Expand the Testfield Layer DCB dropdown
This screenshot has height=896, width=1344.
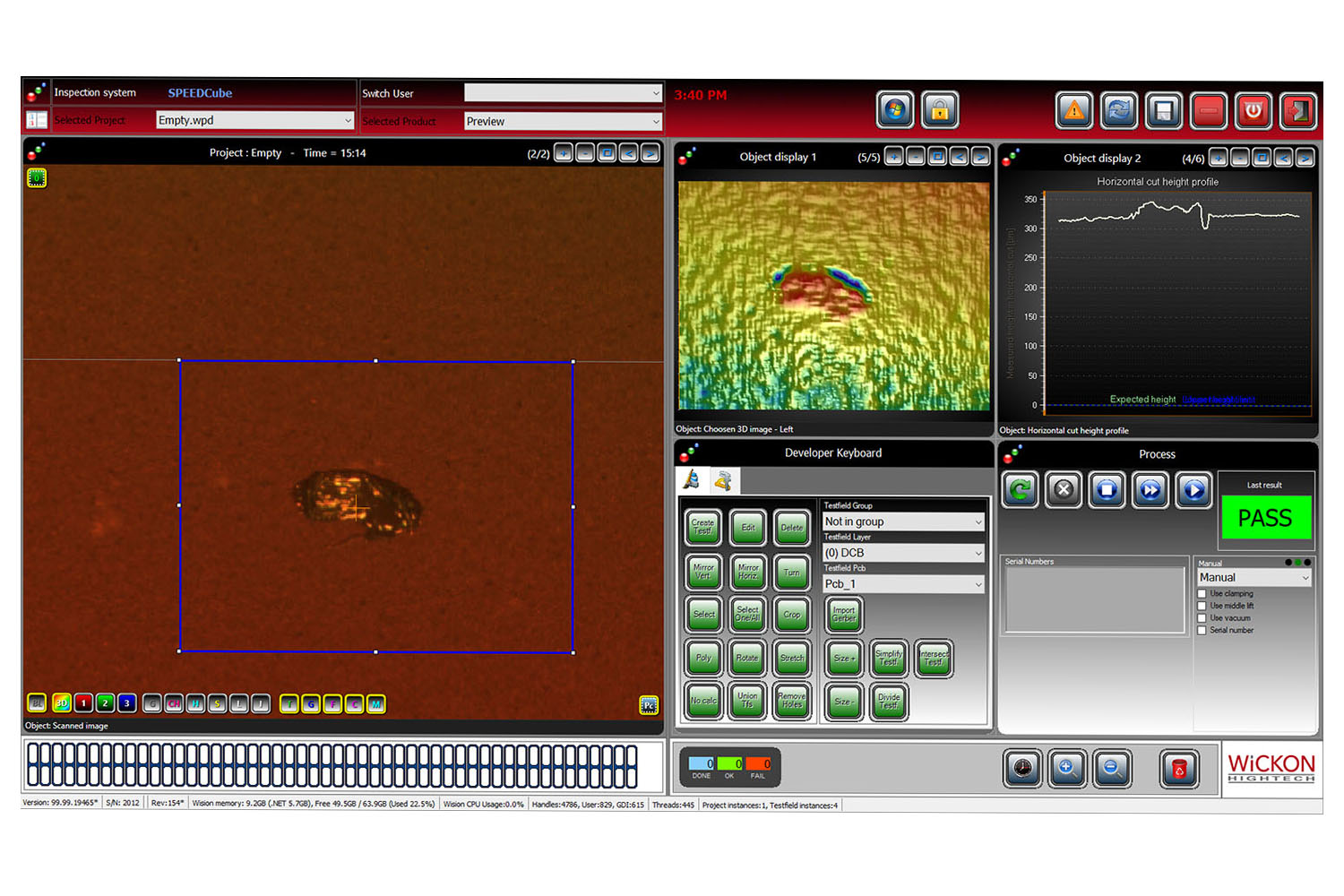coord(903,553)
